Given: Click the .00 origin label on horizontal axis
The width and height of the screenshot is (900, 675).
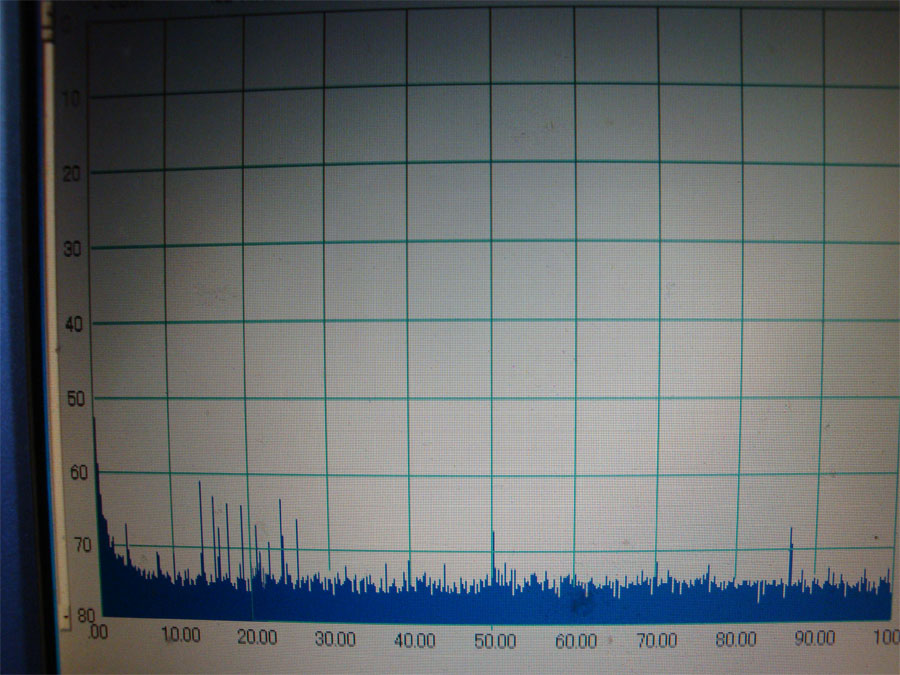Looking at the screenshot, I should tap(98, 633).
